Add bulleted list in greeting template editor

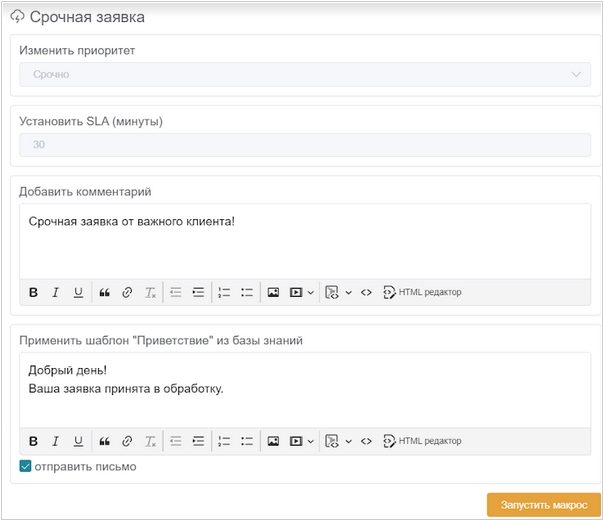point(247,441)
